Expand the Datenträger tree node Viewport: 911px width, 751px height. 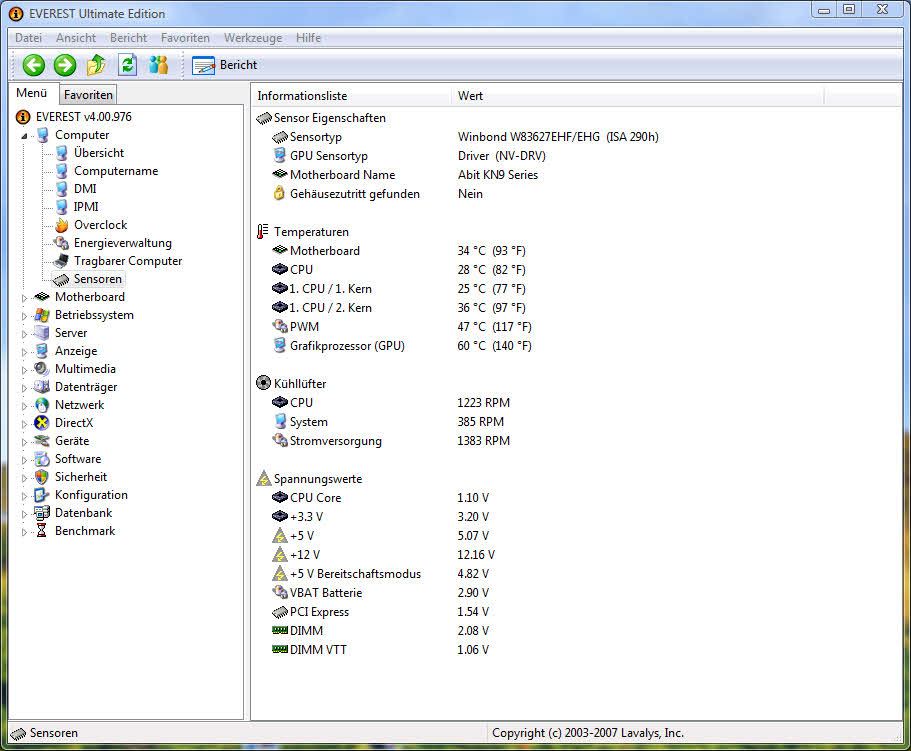tap(24, 388)
